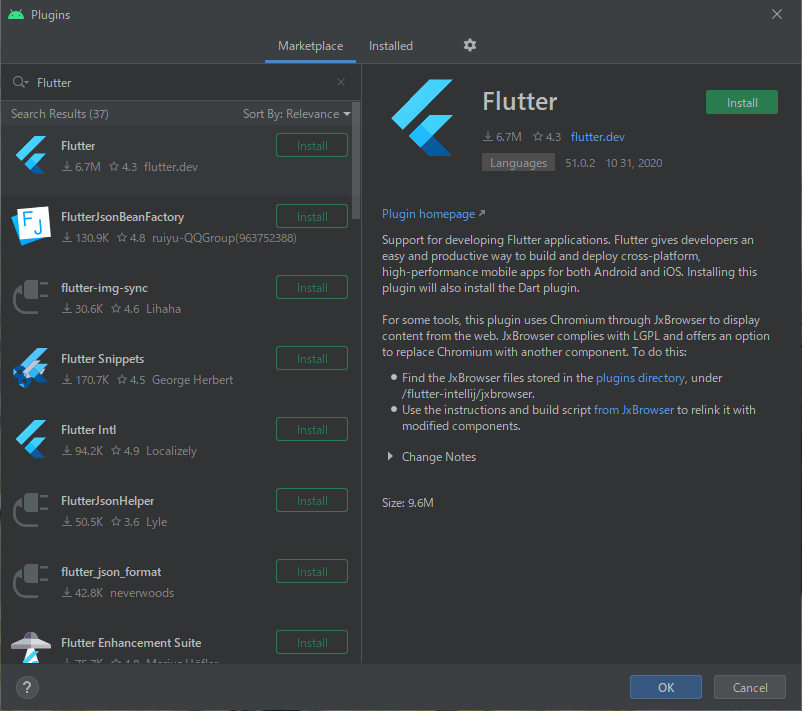Click the FlutterJsonBeanFactory plugin icon

click(31, 226)
